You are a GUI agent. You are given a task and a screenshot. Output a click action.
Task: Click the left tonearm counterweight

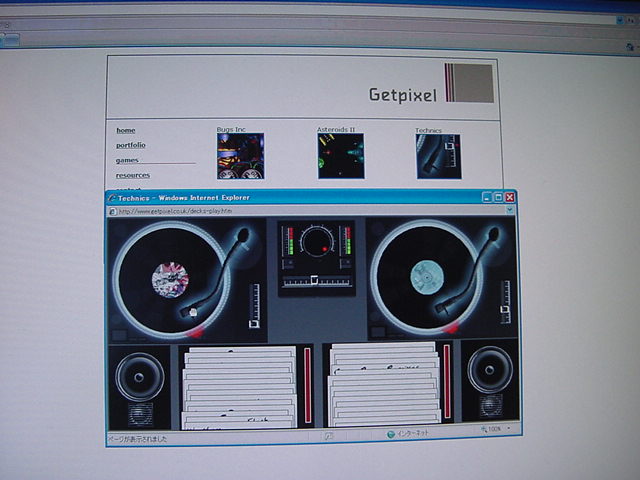(243, 236)
